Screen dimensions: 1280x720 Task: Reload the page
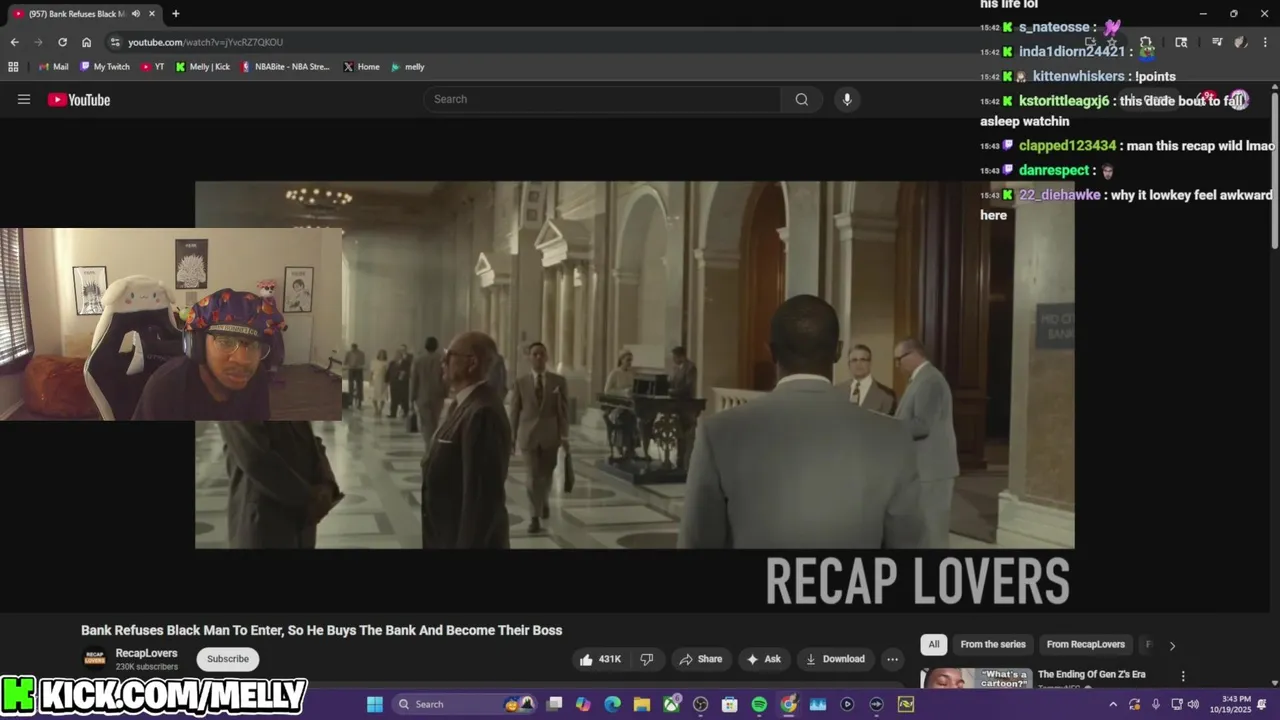(x=62, y=42)
